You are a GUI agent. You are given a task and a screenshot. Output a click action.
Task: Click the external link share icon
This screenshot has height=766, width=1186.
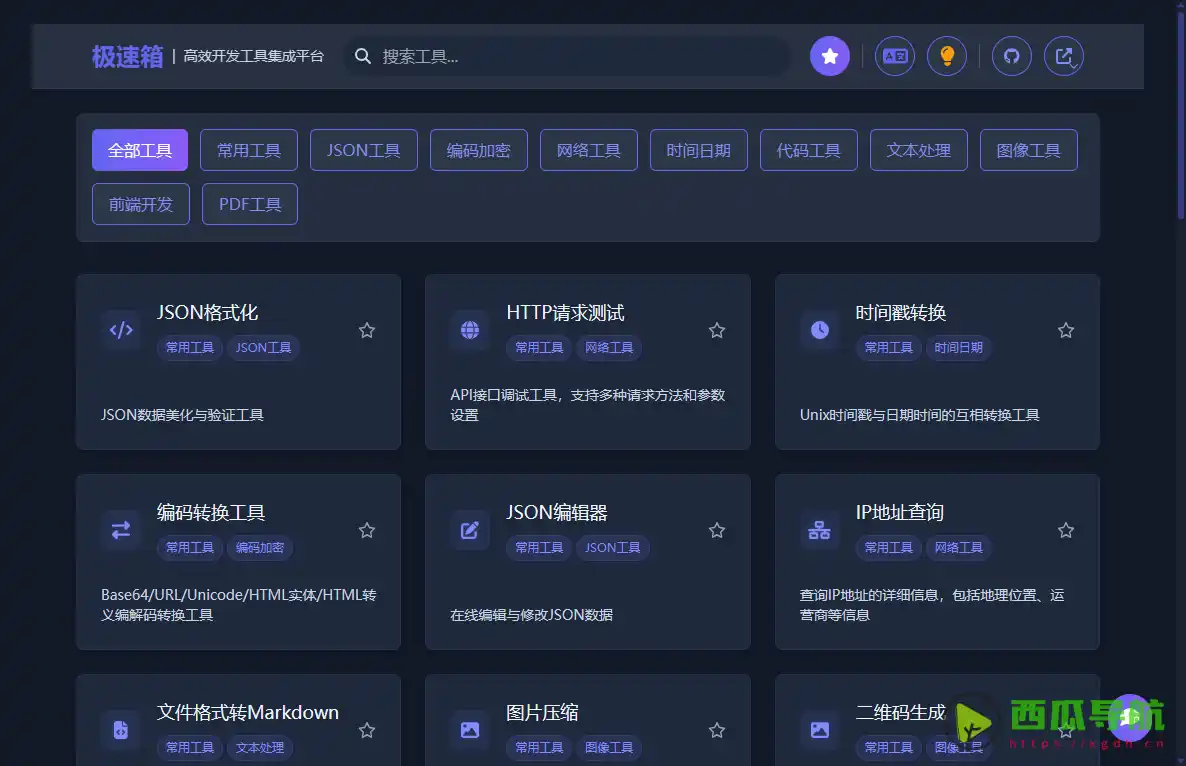tap(1063, 56)
